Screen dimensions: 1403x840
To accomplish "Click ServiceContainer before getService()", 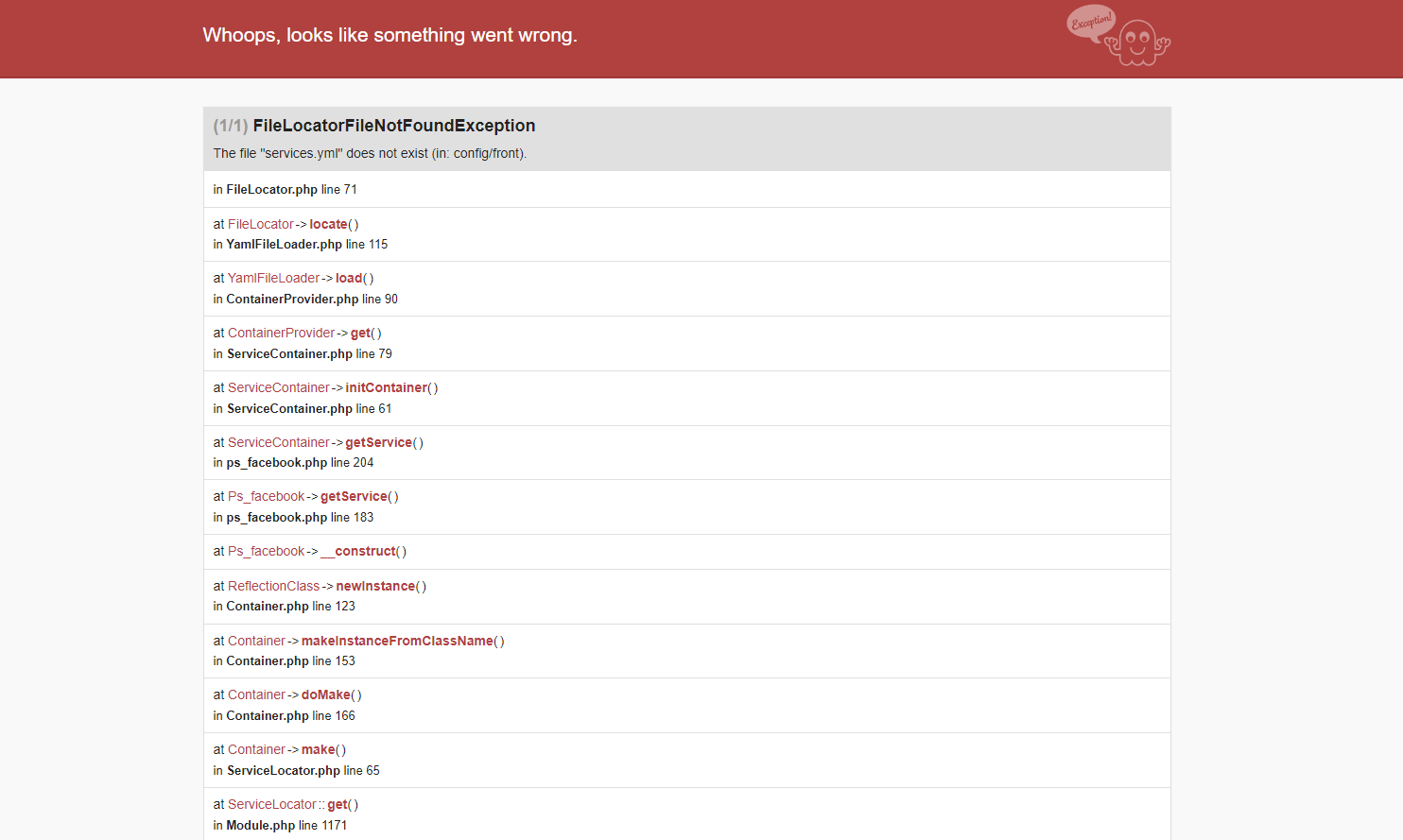I will click(x=278, y=442).
